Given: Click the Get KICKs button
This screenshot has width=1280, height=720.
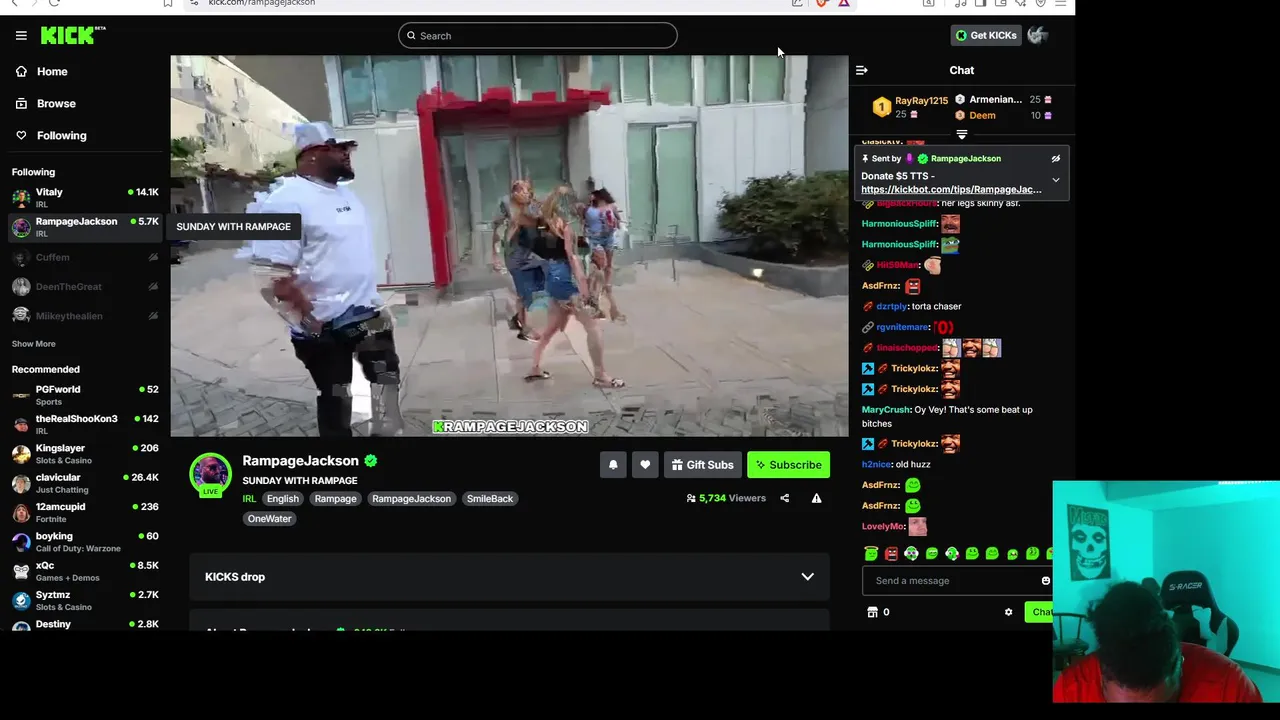Looking at the screenshot, I should click(x=986, y=35).
